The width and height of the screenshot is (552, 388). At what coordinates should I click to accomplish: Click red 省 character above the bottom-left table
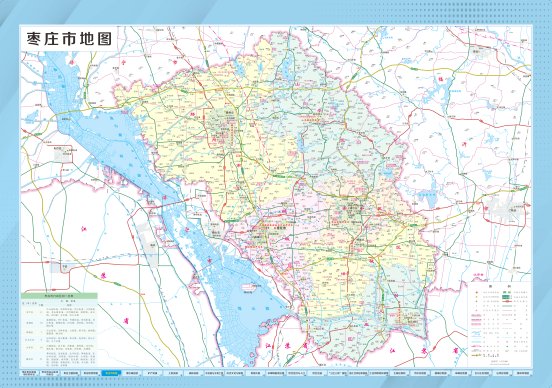point(126,321)
